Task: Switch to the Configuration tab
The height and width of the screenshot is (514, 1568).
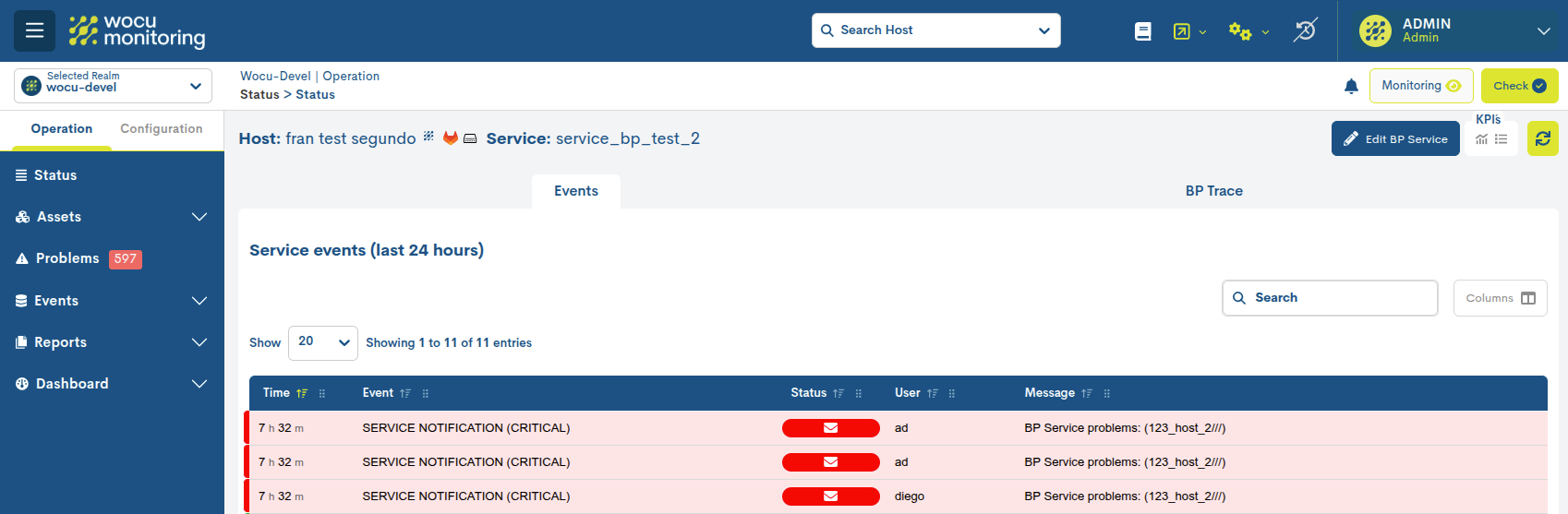Action: pyautogui.click(x=161, y=129)
